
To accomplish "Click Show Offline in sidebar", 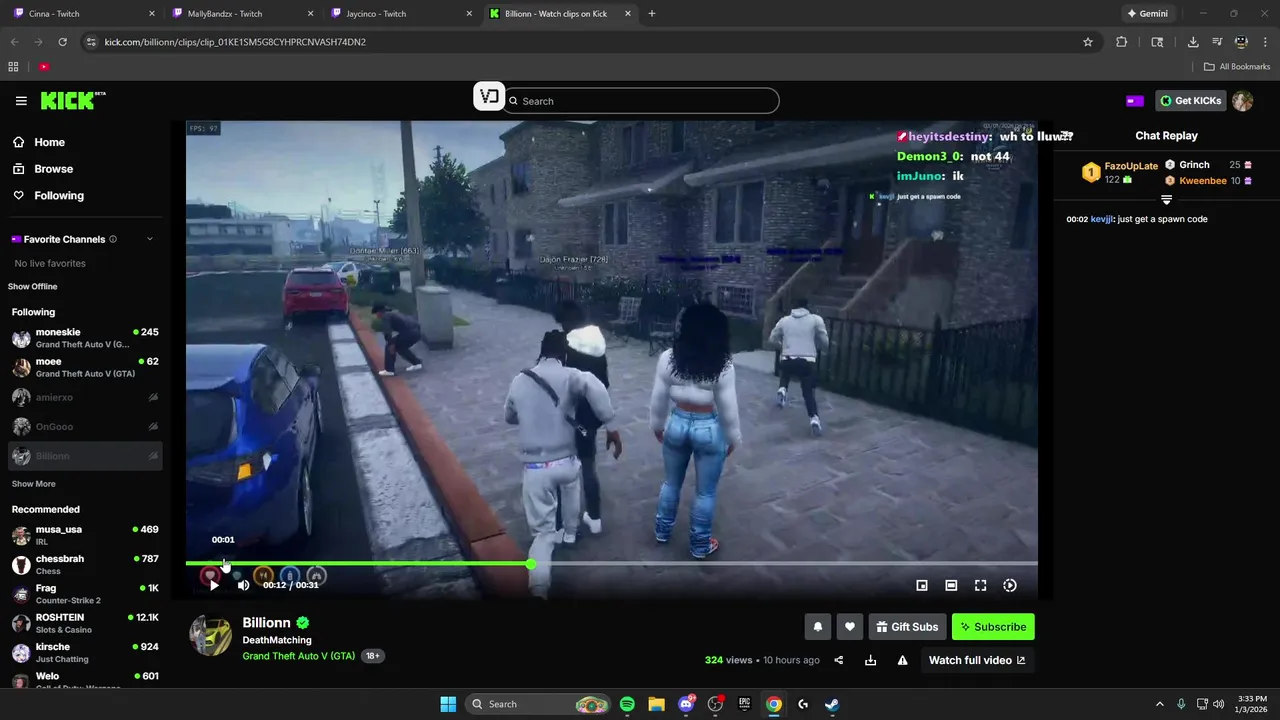I will click(33, 287).
